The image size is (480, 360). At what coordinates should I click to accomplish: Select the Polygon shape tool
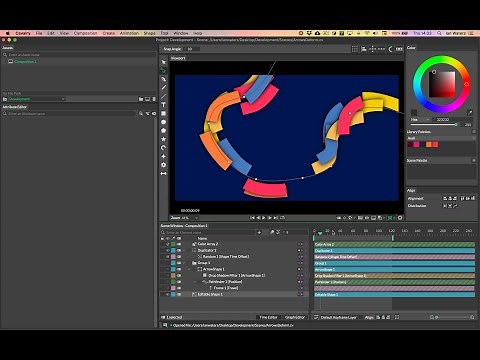coord(163,130)
